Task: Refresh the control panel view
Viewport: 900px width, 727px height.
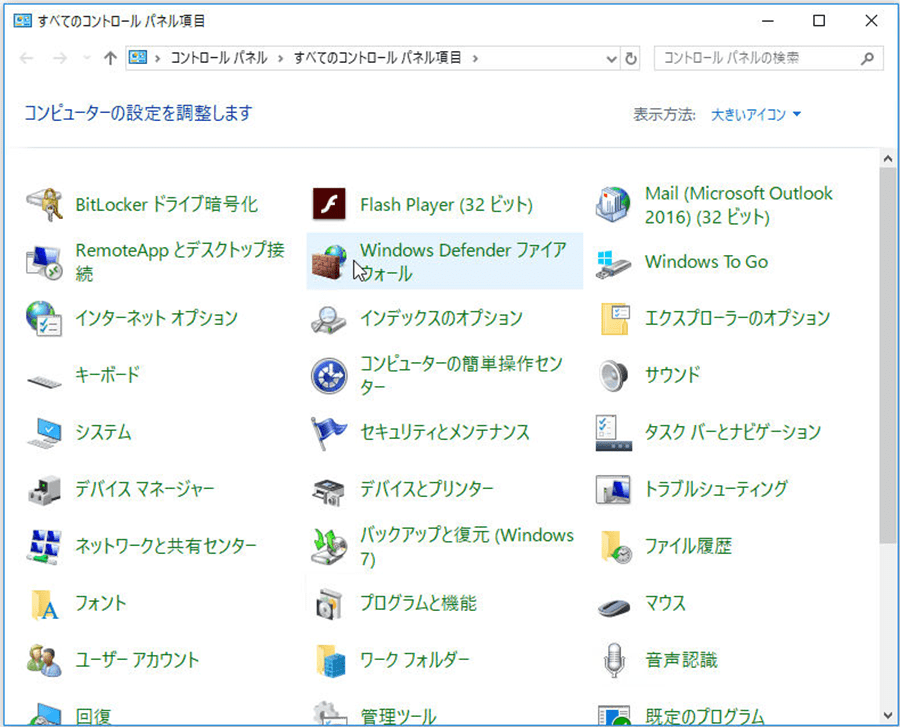Action: (631, 59)
